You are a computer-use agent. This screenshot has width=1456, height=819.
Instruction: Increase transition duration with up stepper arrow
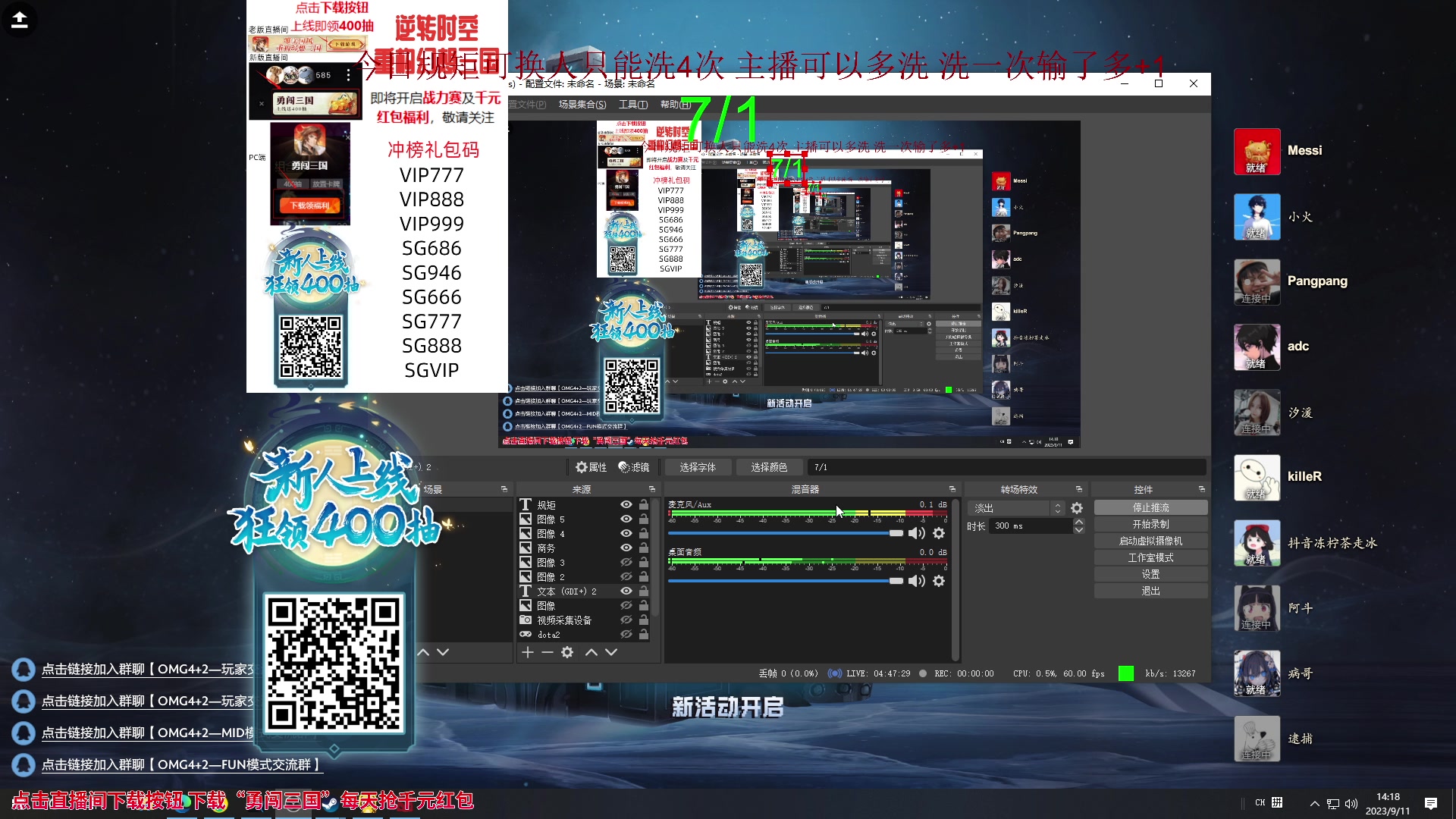click(1078, 522)
